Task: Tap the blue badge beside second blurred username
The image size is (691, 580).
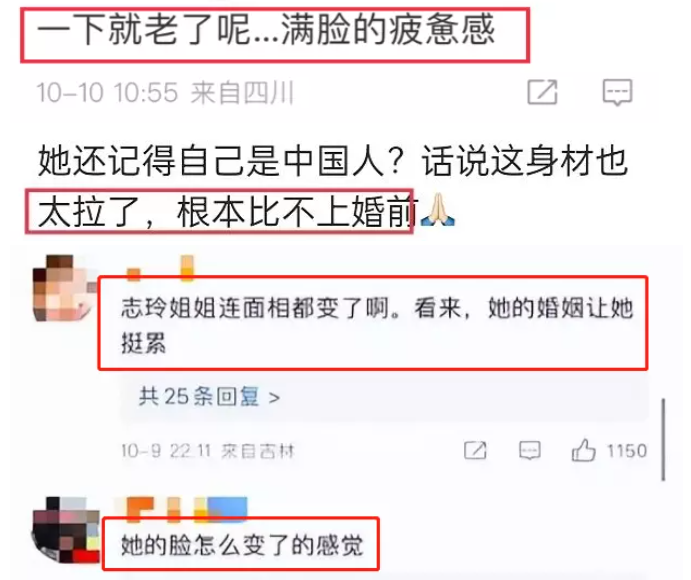Action: (227, 508)
